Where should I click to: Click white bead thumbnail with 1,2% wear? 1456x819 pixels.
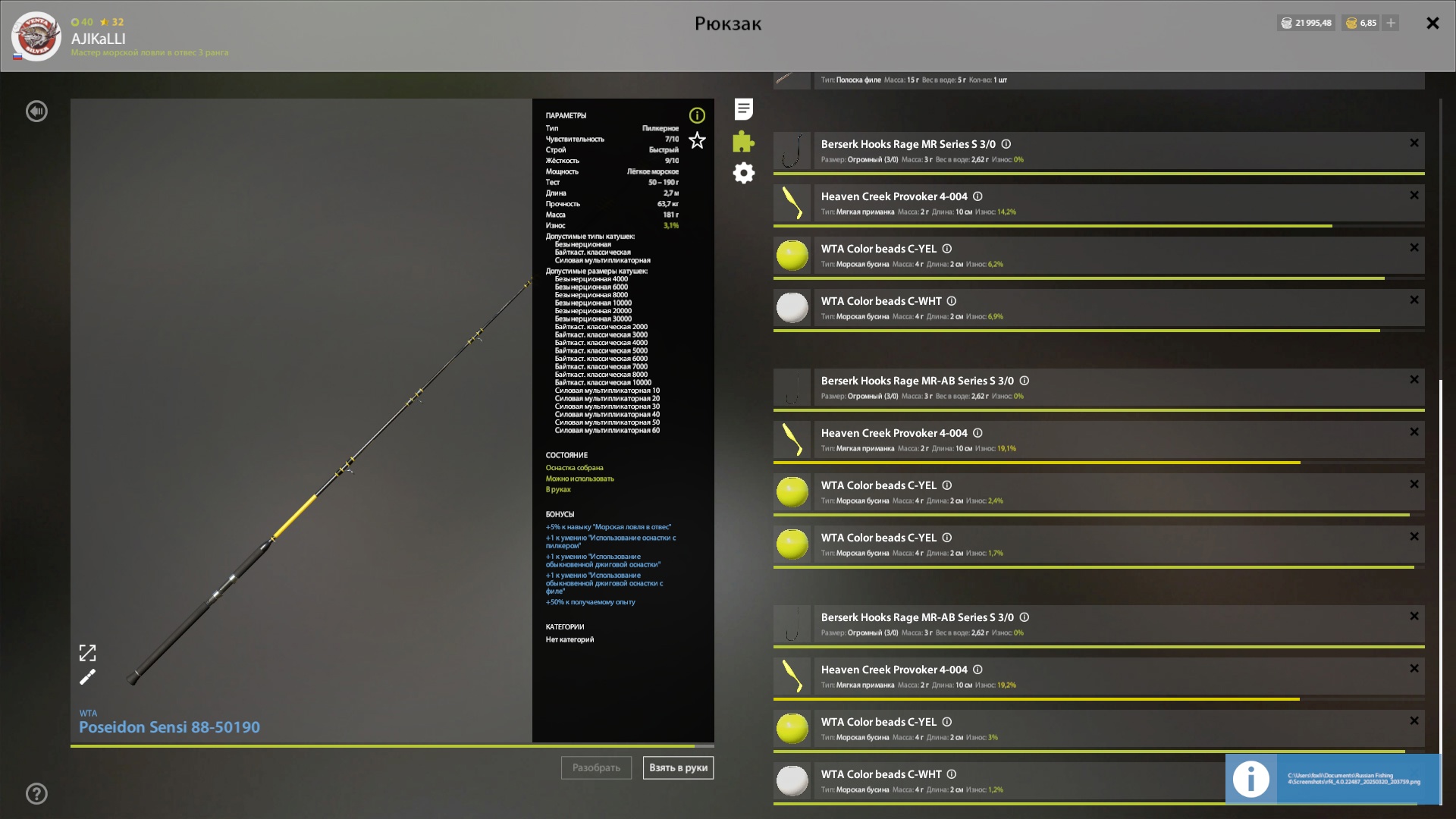click(792, 781)
